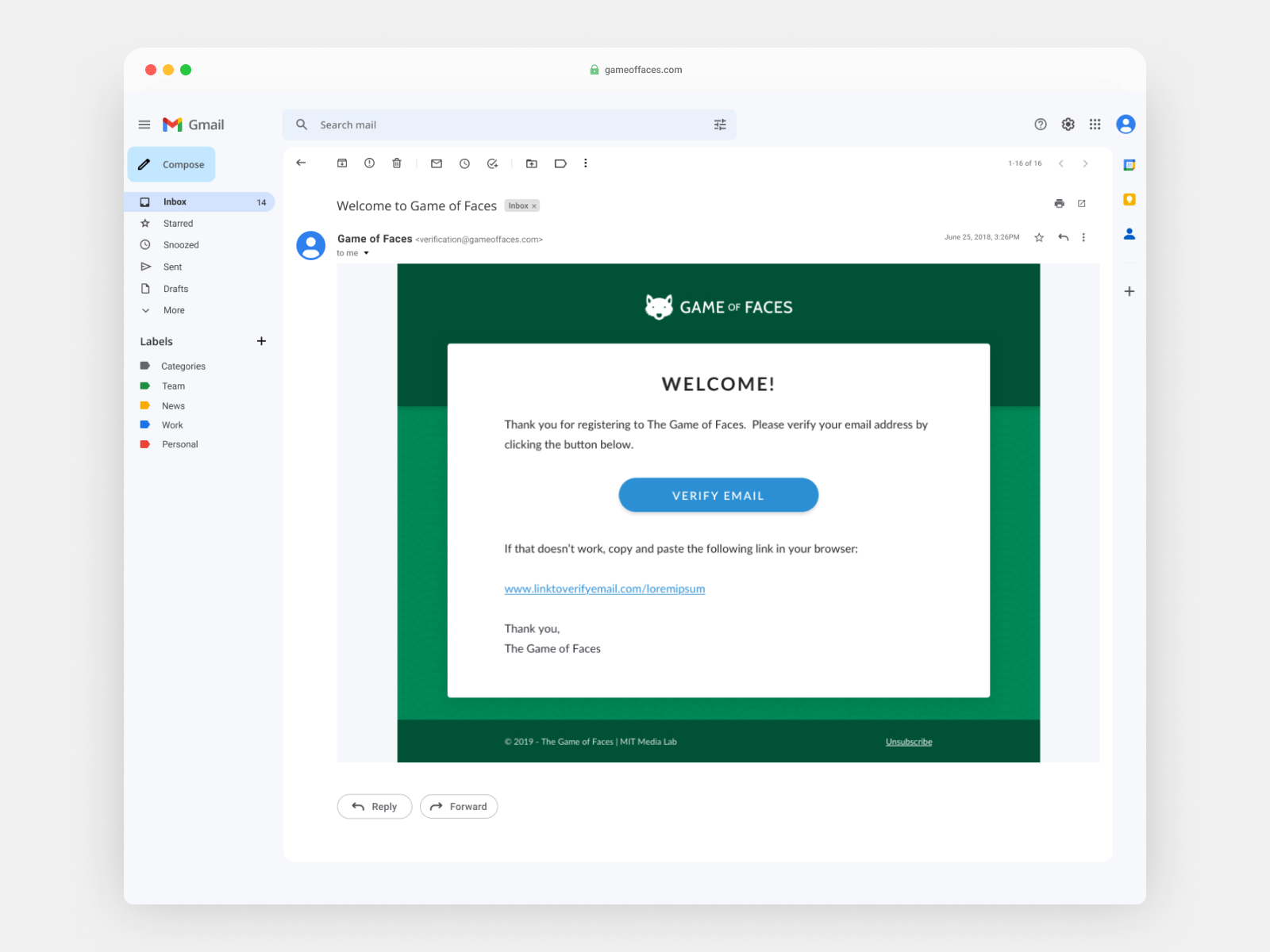Viewport: 1270px width, 952px height.
Task: Open search filter options icon
Action: (x=720, y=125)
